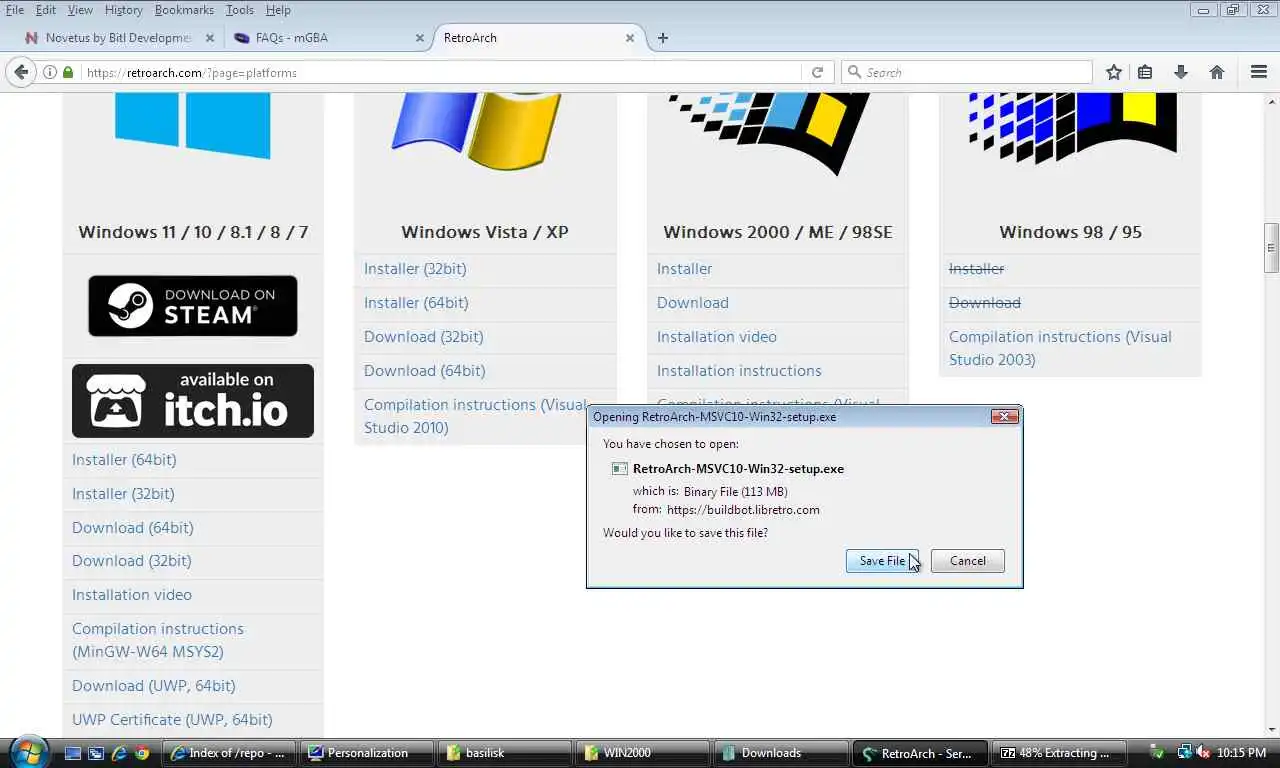Click Installer (64bit) under Windows 11 column
The height and width of the screenshot is (768, 1280).
tap(124, 460)
